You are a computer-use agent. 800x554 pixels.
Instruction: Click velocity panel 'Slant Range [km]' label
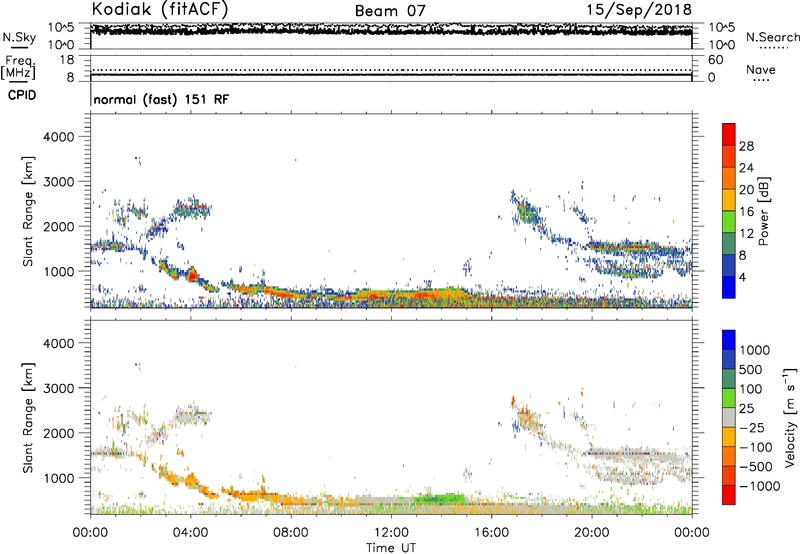coord(27,417)
